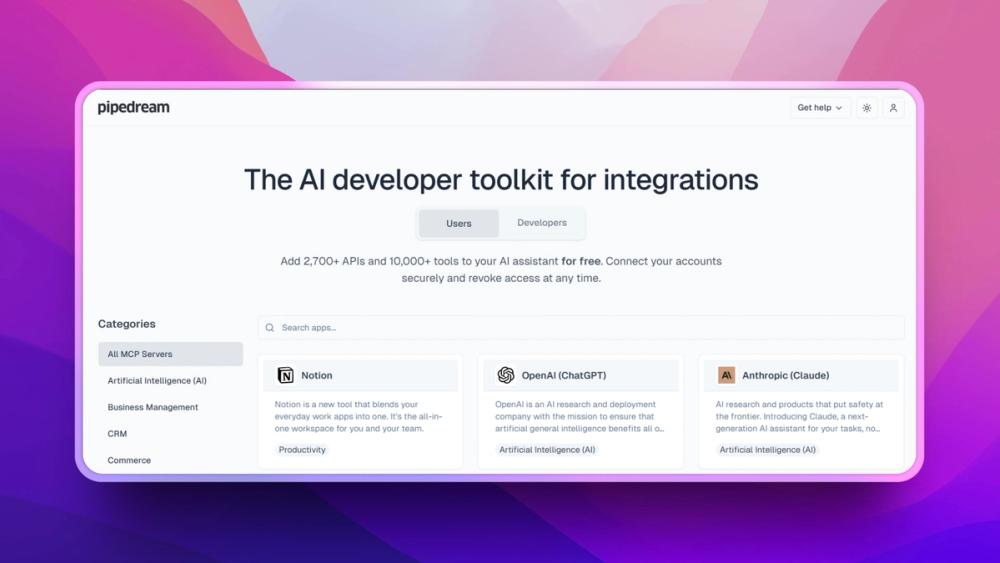
Task: Click the Notion app icon
Action: tap(285, 376)
